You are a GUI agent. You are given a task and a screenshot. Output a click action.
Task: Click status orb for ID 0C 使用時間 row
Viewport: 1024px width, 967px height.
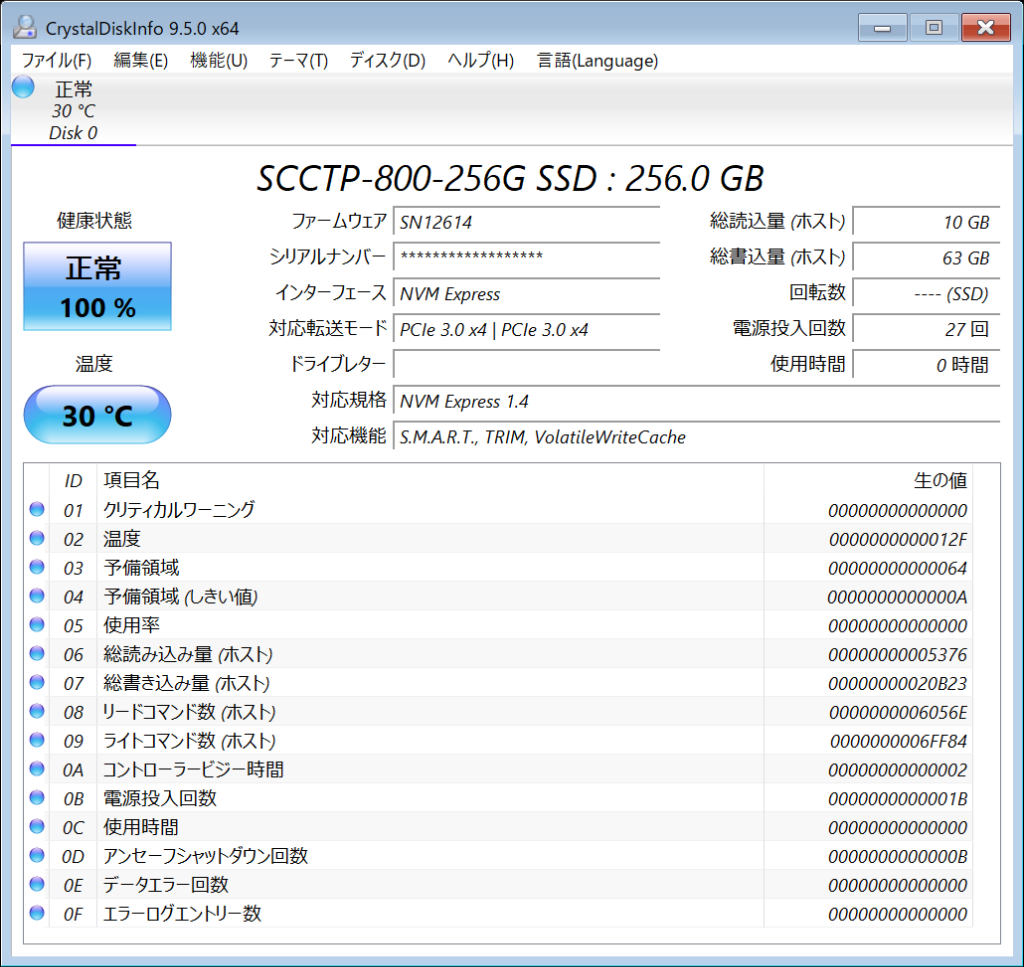click(x=37, y=827)
